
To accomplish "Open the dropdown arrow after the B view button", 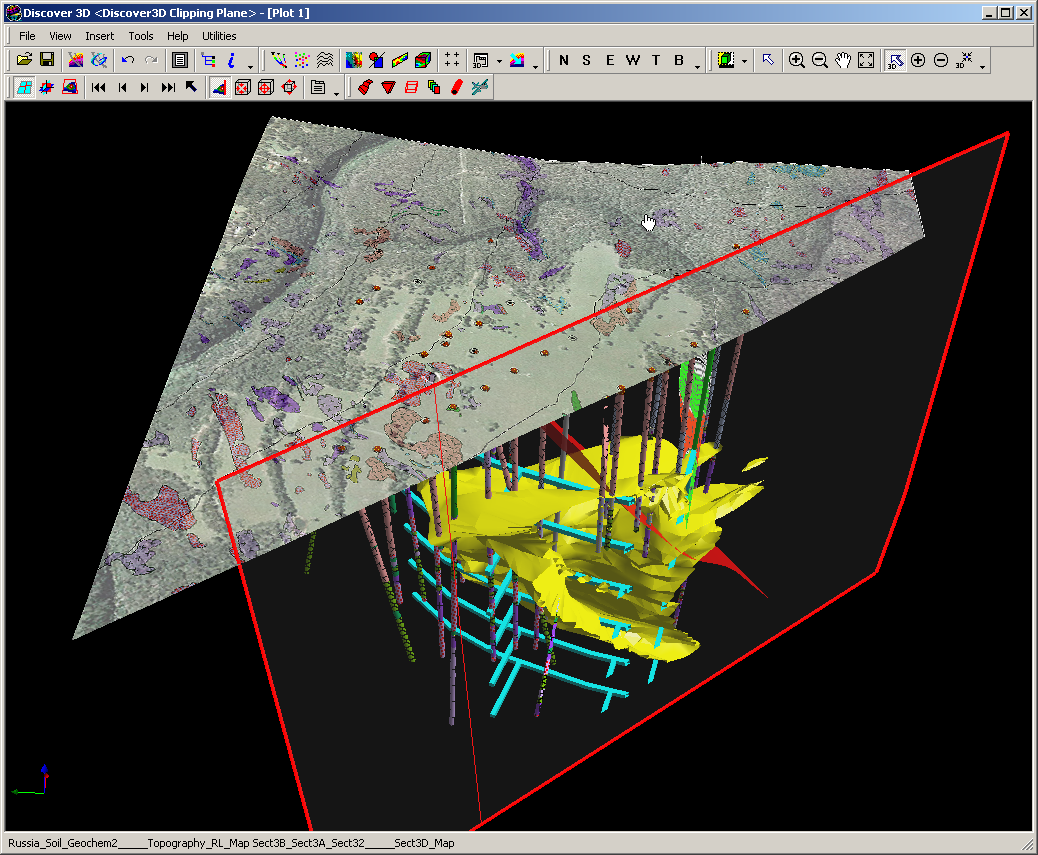I will (x=697, y=66).
